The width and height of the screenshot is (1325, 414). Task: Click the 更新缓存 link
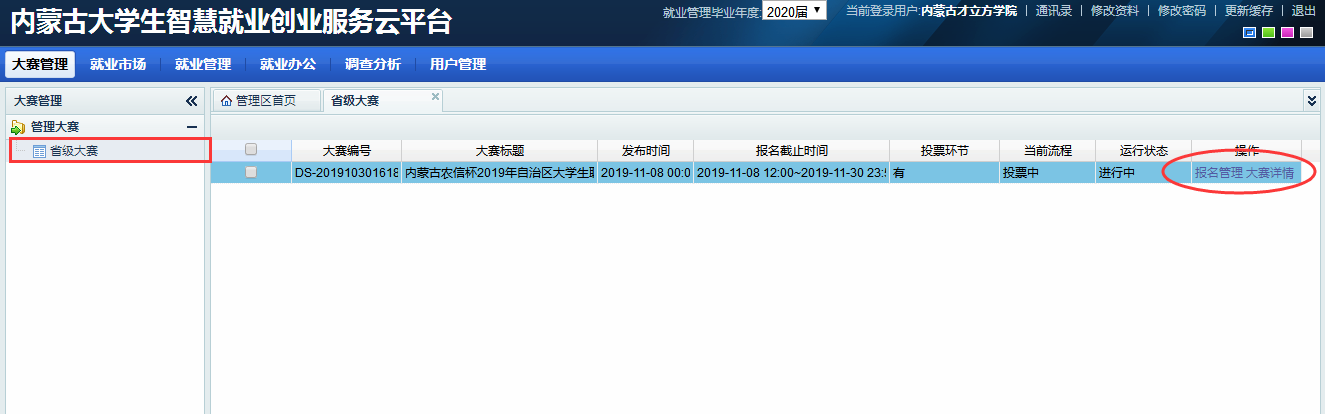1249,11
